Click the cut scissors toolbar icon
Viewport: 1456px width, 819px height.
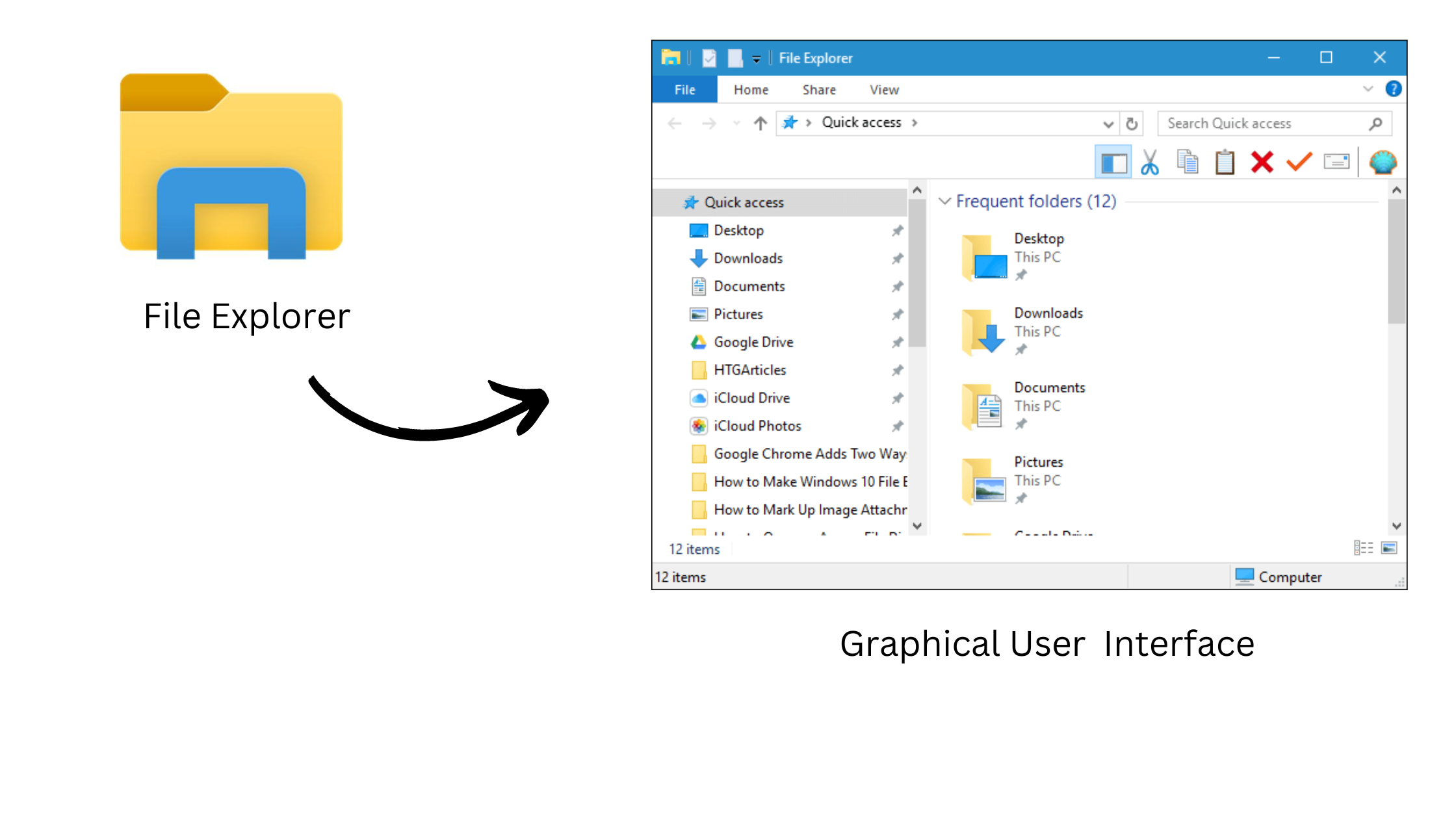pyautogui.click(x=1150, y=162)
